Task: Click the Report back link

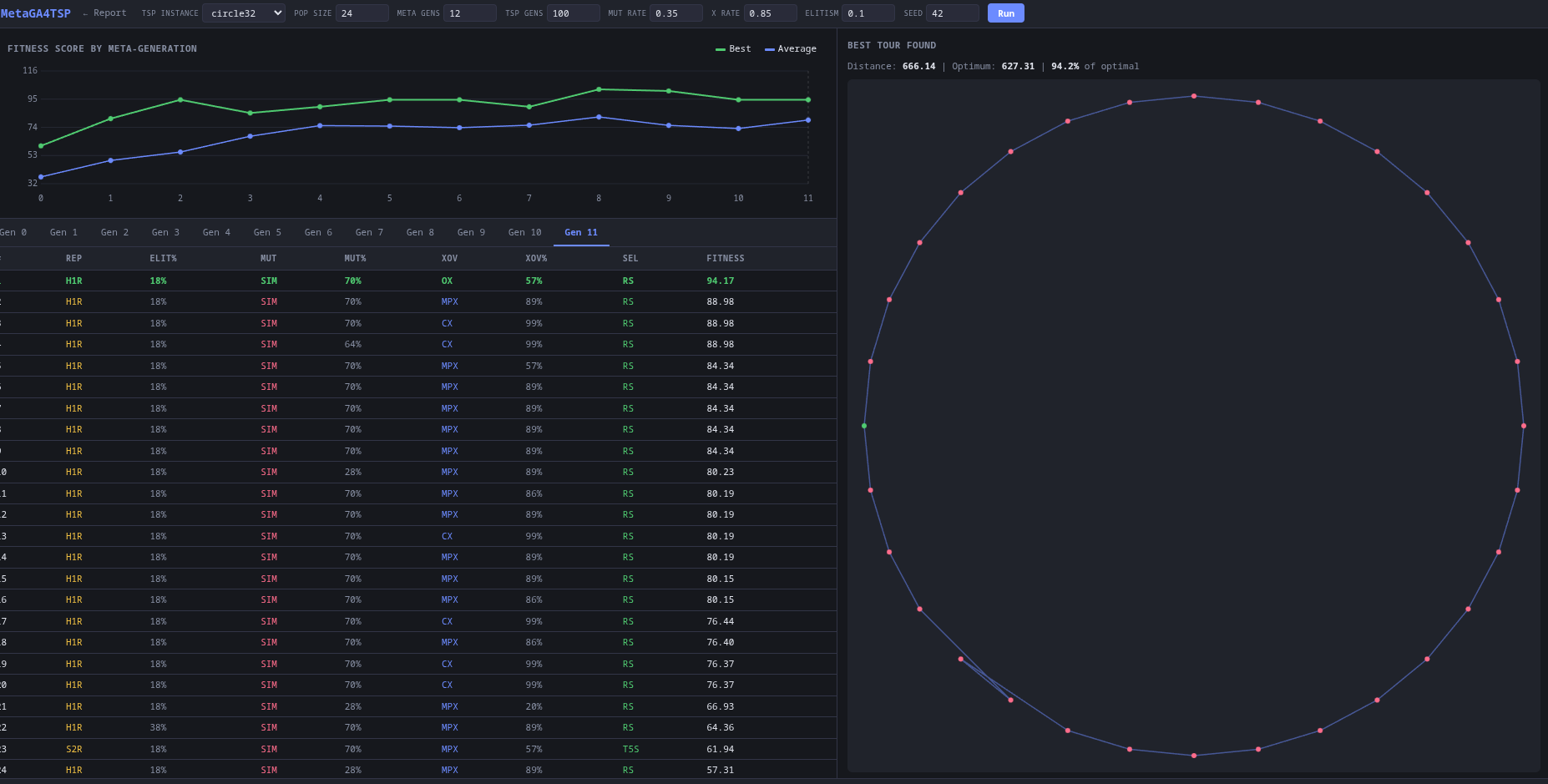Action: tap(105, 13)
